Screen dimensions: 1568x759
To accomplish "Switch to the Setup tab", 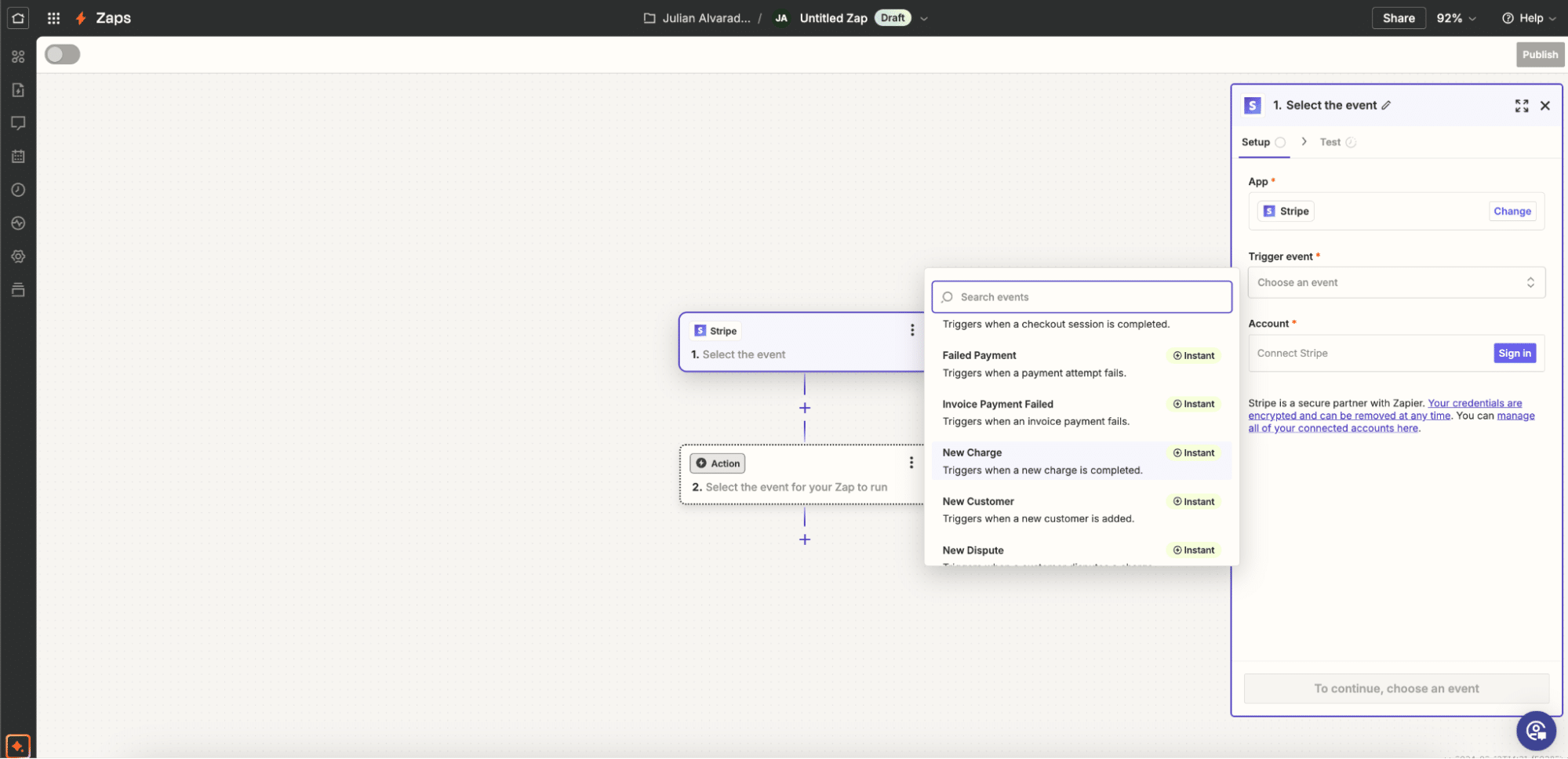I will pos(1263,142).
